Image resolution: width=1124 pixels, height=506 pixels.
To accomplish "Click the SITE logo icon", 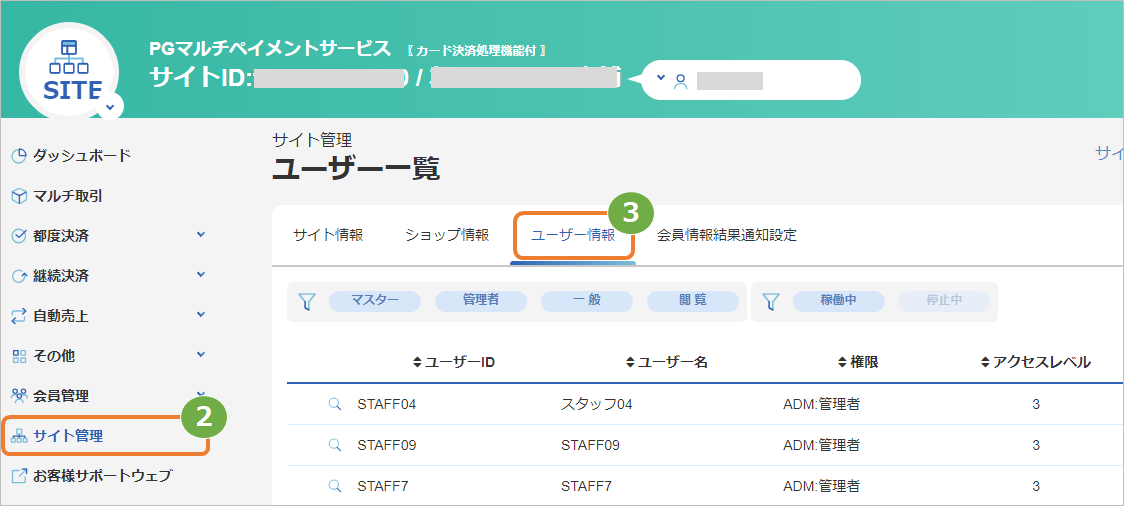I will tap(69, 70).
